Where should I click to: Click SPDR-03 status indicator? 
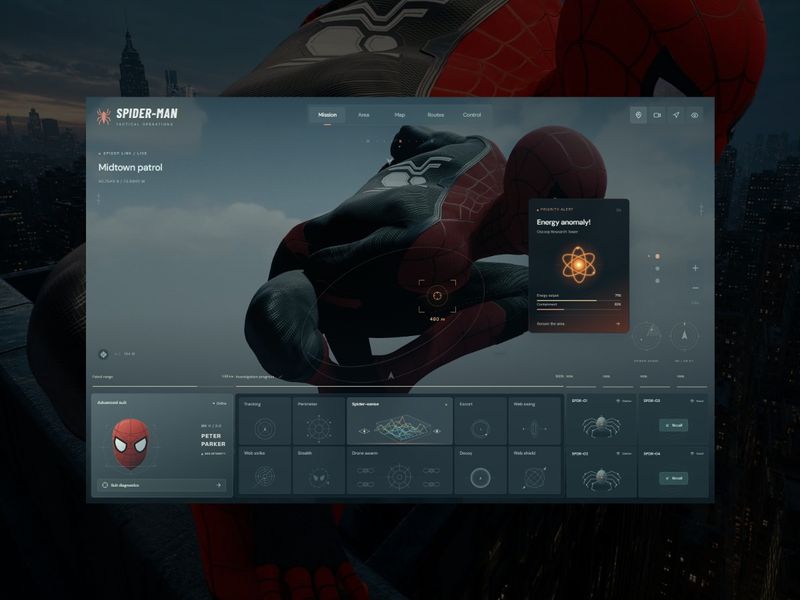[624, 454]
